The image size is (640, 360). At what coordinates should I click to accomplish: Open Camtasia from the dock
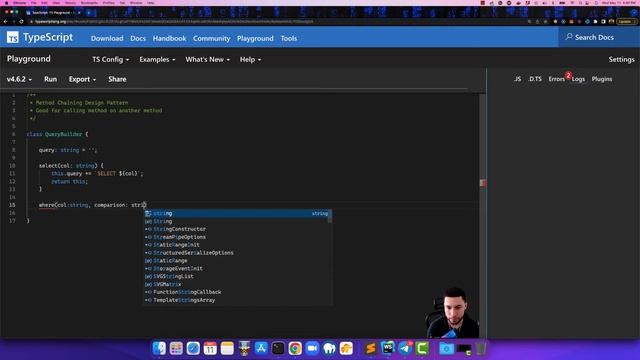pos(422,348)
